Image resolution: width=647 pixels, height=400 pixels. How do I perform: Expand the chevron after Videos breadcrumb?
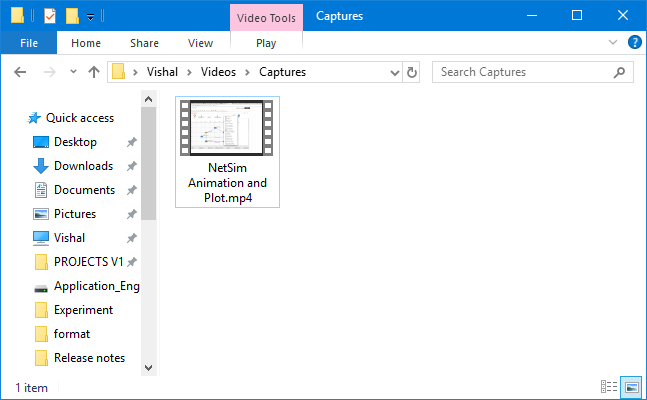[248, 72]
